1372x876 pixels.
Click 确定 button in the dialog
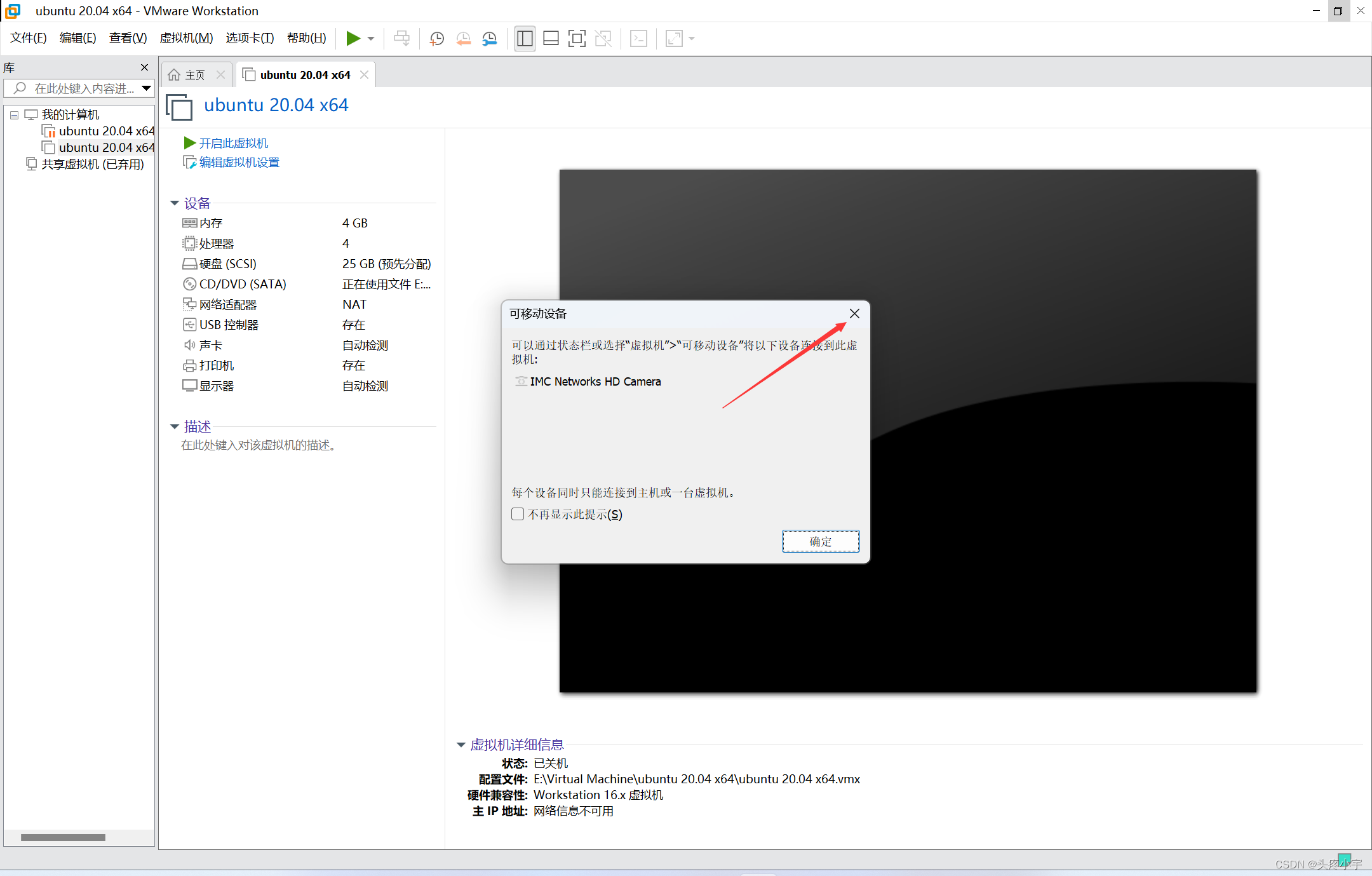click(821, 541)
